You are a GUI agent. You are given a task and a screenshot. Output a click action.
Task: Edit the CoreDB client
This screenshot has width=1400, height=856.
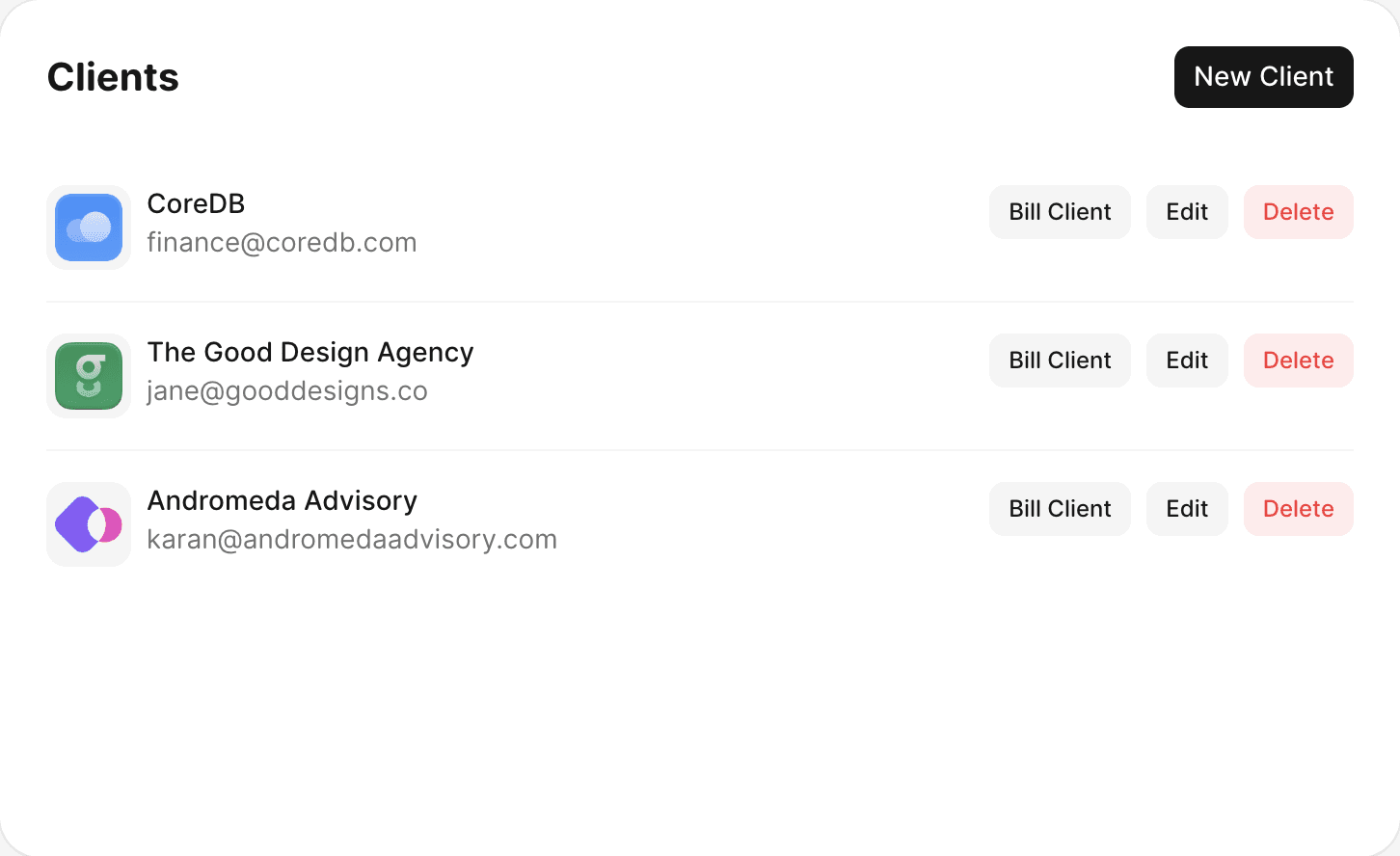point(1187,212)
